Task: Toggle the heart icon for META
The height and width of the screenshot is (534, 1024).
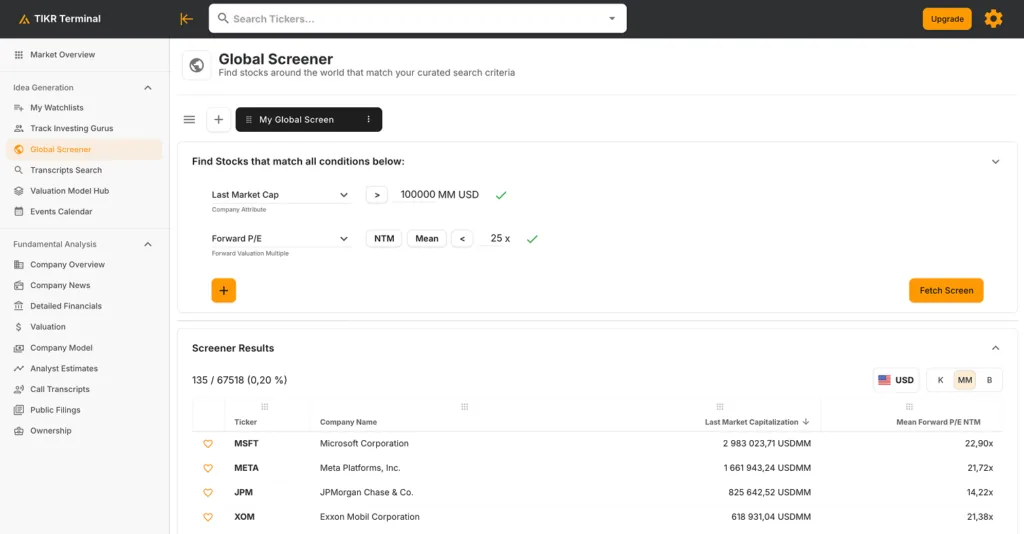Action: tap(208, 468)
